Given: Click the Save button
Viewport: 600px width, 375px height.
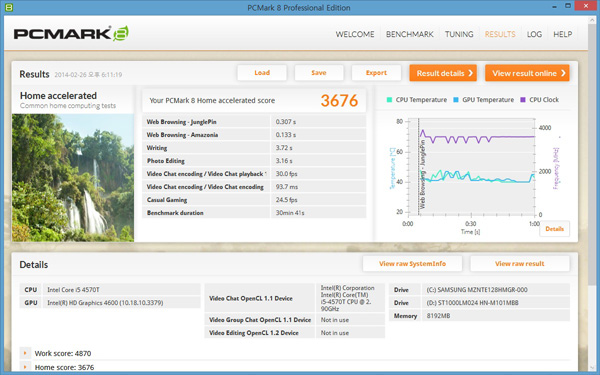Looking at the screenshot, I should [x=319, y=73].
